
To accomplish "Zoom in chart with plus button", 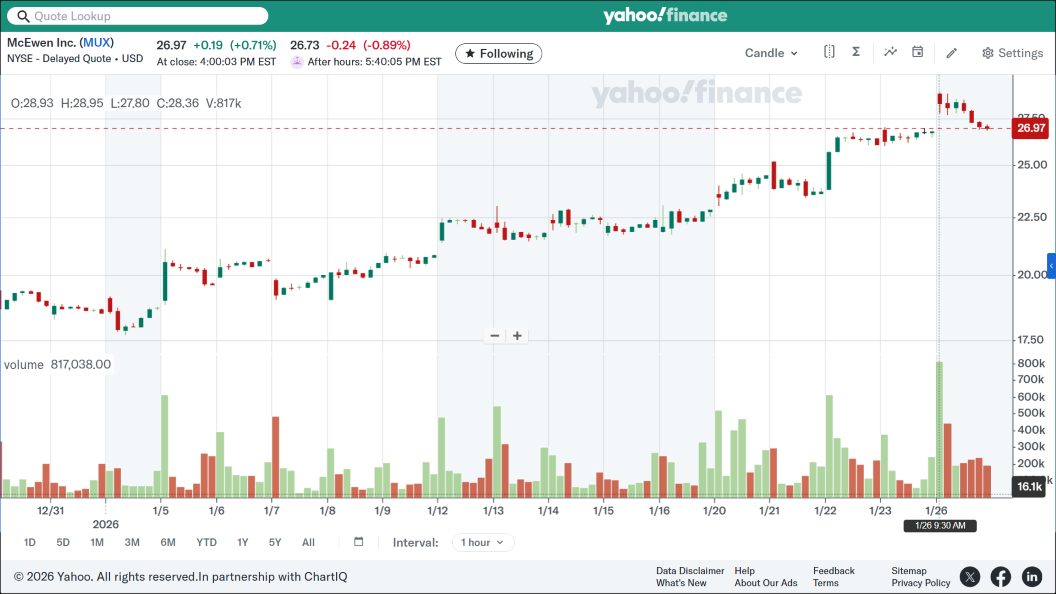I will pos(517,336).
